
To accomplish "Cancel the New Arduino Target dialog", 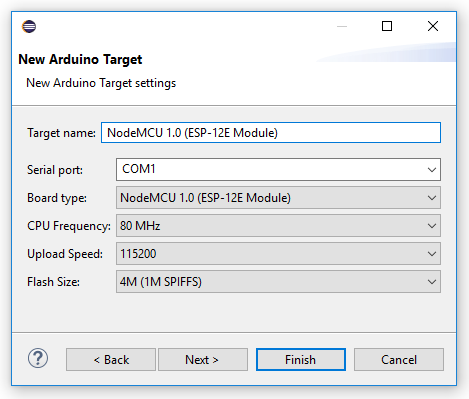I will click(x=399, y=360).
